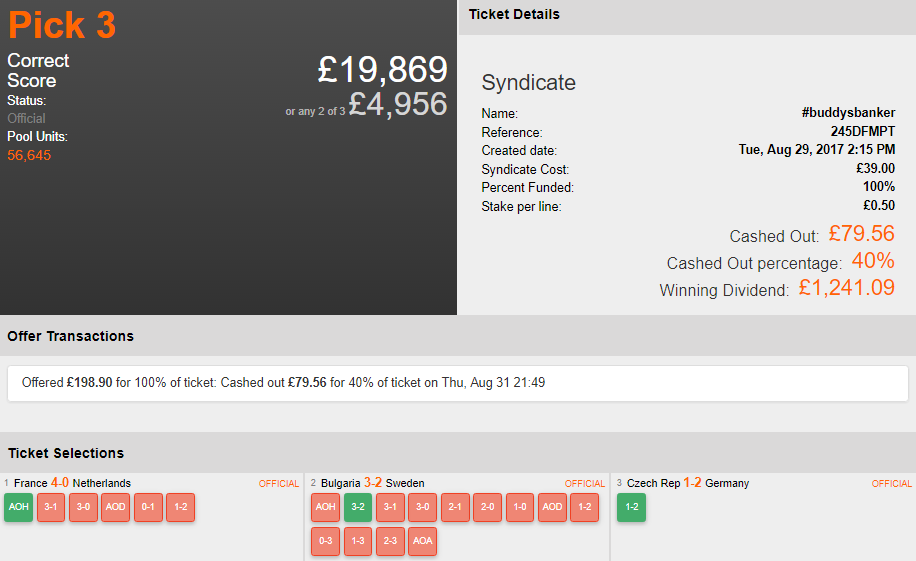Click the Ticket Details header
This screenshot has width=916, height=561.
coord(514,15)
